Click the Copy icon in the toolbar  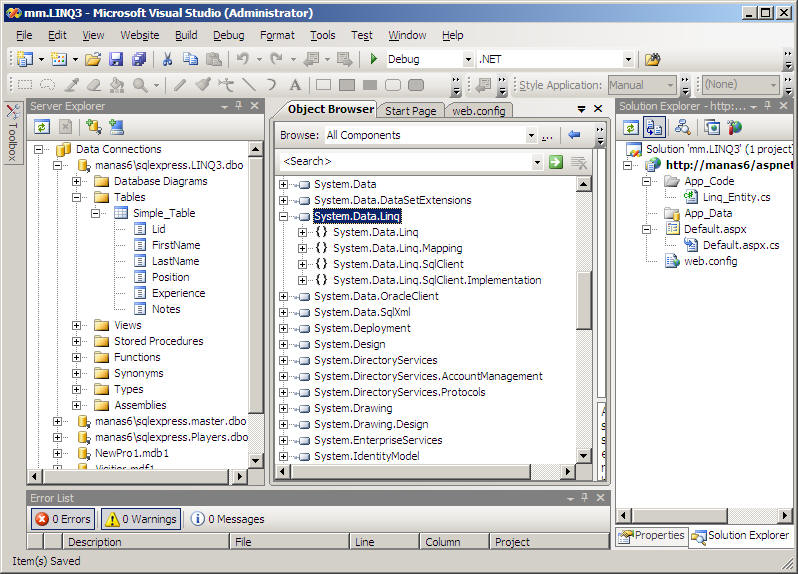coord(190,60)
